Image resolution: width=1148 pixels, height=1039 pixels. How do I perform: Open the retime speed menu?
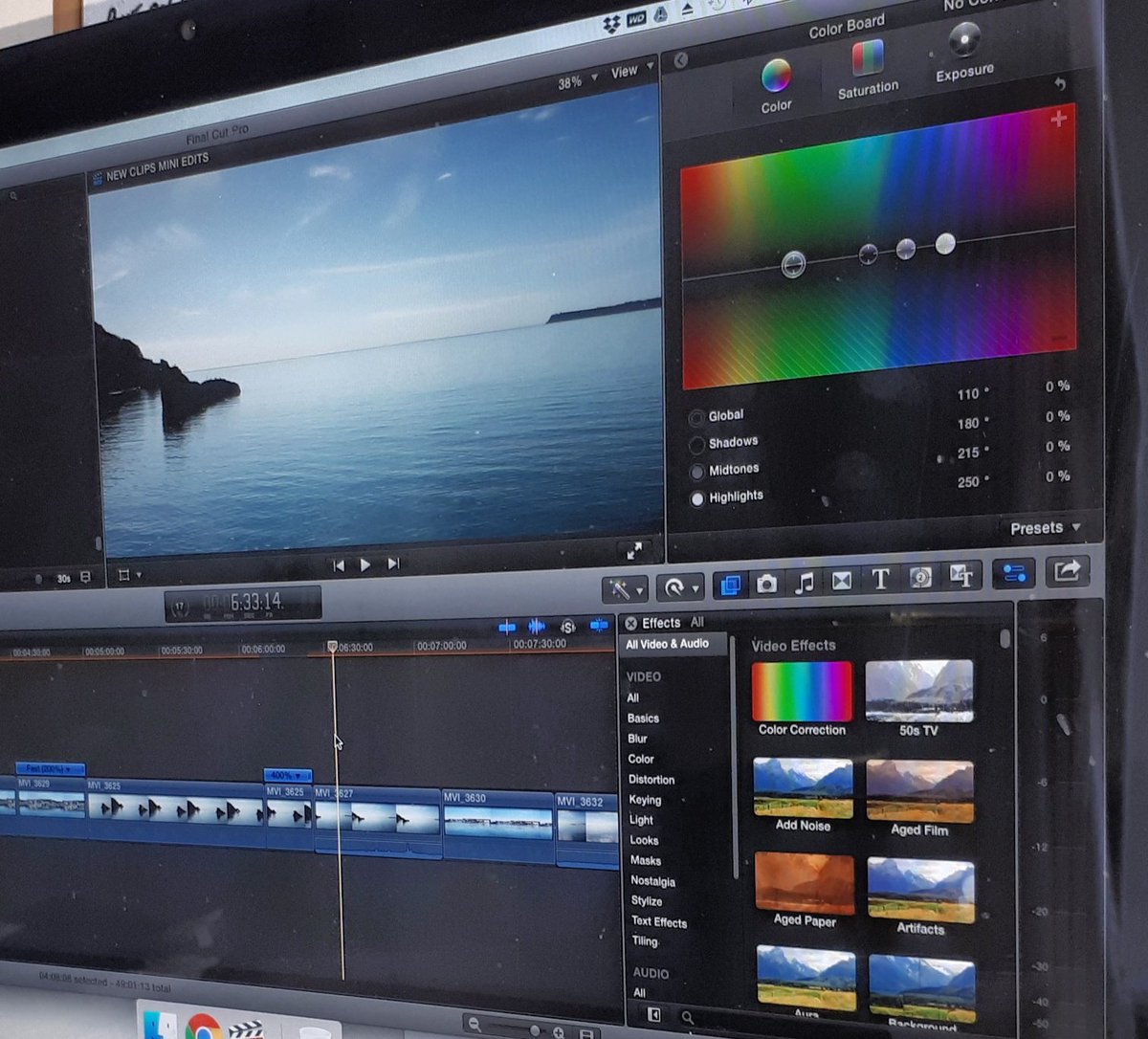point(682,586)
